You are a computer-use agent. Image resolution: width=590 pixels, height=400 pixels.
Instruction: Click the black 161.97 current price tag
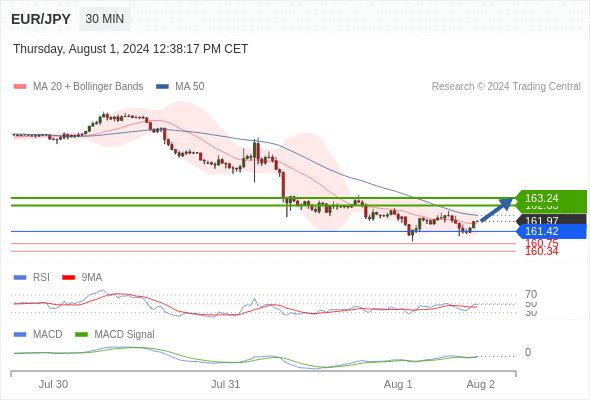(x=551, y=220)
